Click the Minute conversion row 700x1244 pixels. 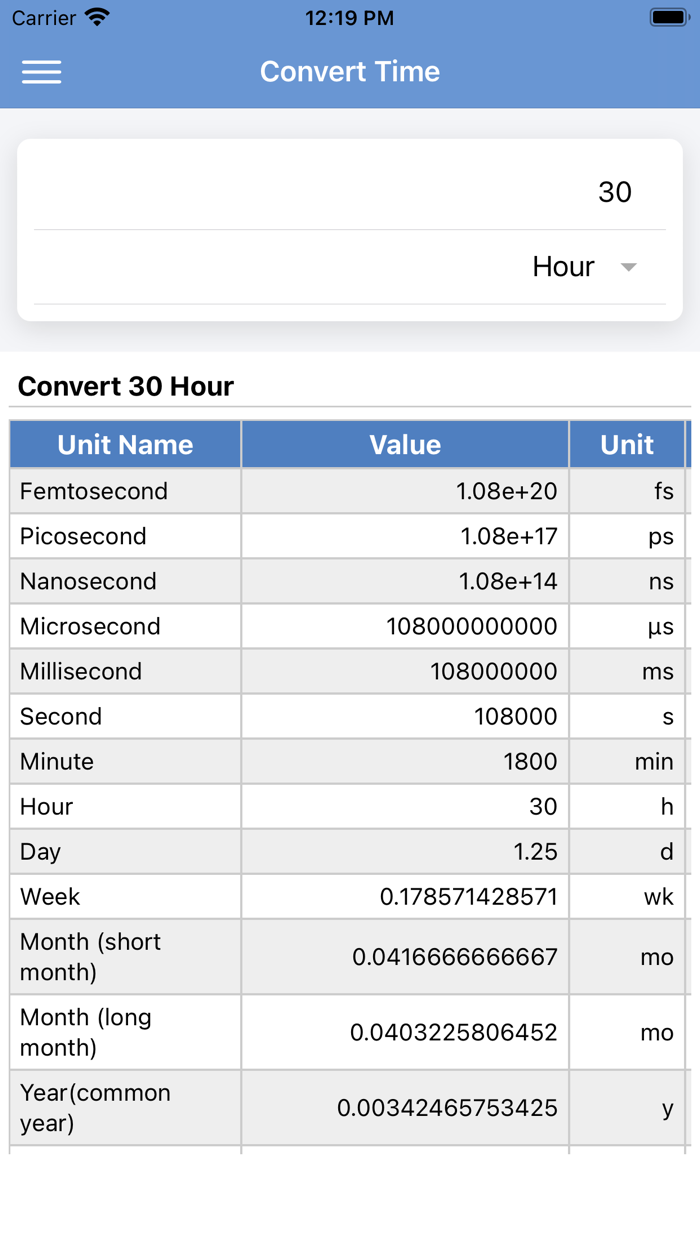coord(350,761)
